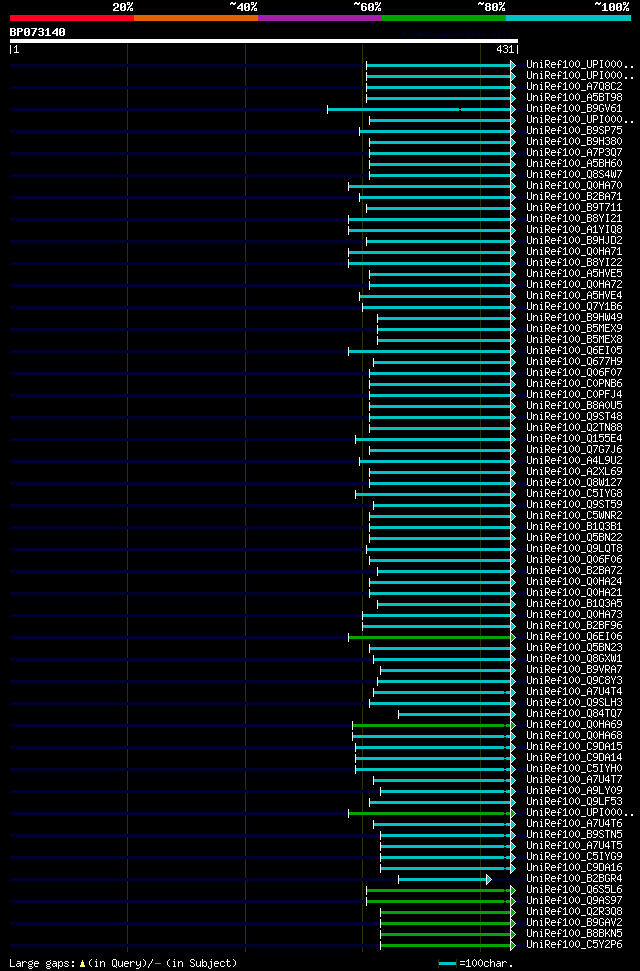Select the UniRef100_Q155E4 label
Image resolution: width=640 pixels, height=971 pixels.
click(x=574, y=439)
